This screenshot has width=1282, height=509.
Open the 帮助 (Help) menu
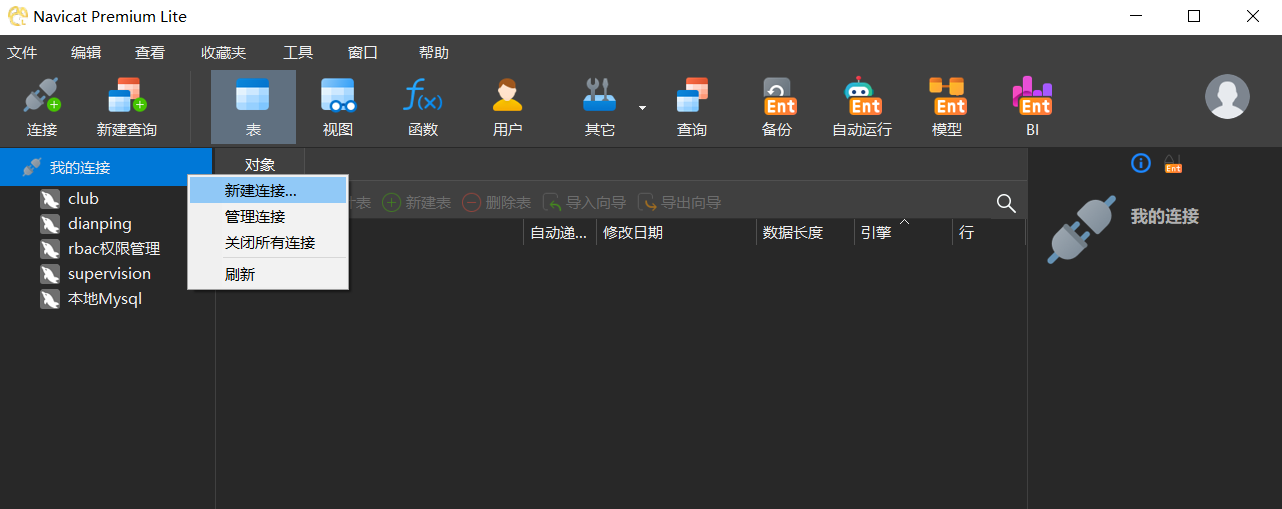(x=434, y=53)
